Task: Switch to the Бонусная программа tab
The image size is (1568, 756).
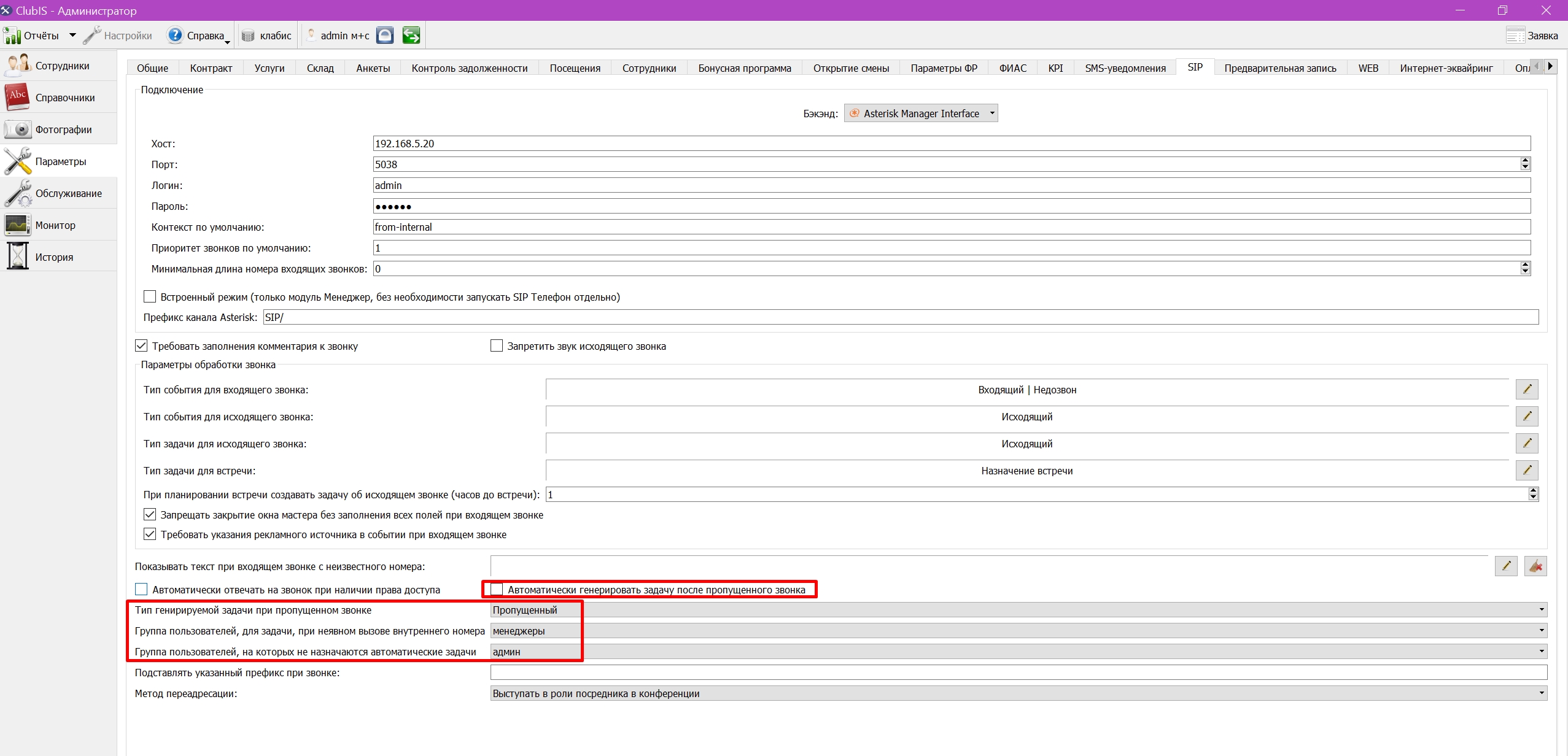Action: 744,68
